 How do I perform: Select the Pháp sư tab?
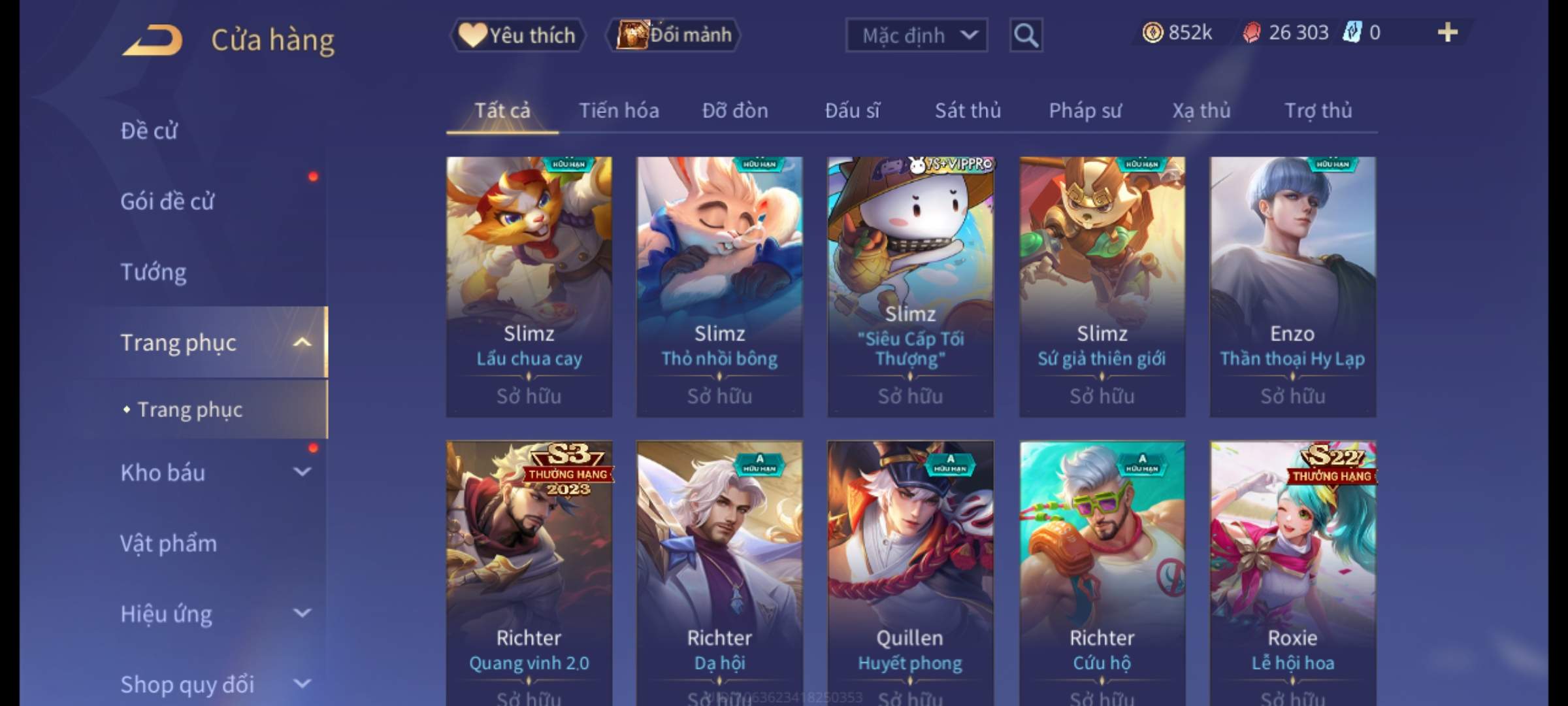point(1085,110)
